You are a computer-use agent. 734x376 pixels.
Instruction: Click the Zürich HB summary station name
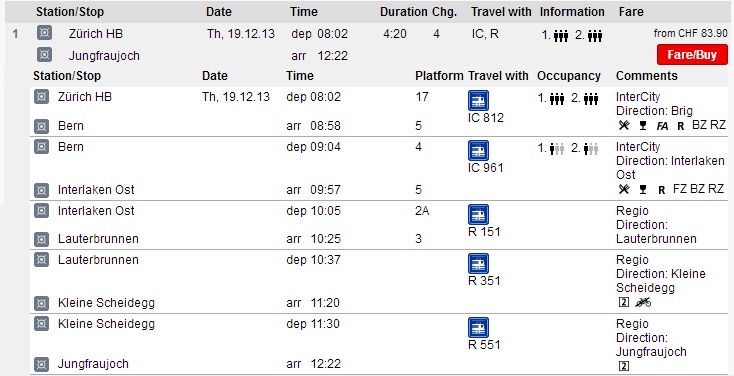click(x=95, y=34)
